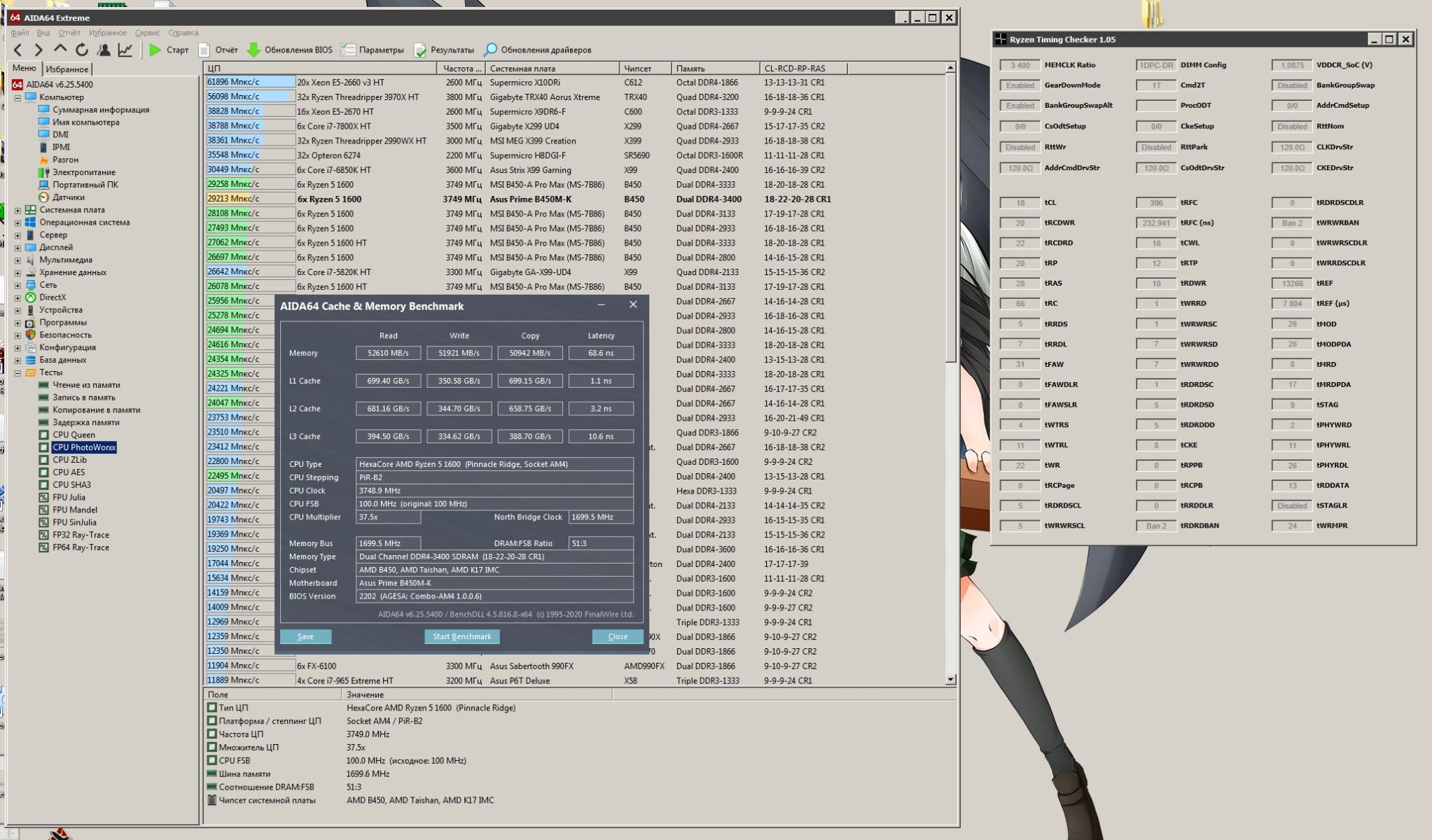Screen dimensions: 1432x840
Task: Expand the Мультимедиа tree node
Action: pos(18,260)
